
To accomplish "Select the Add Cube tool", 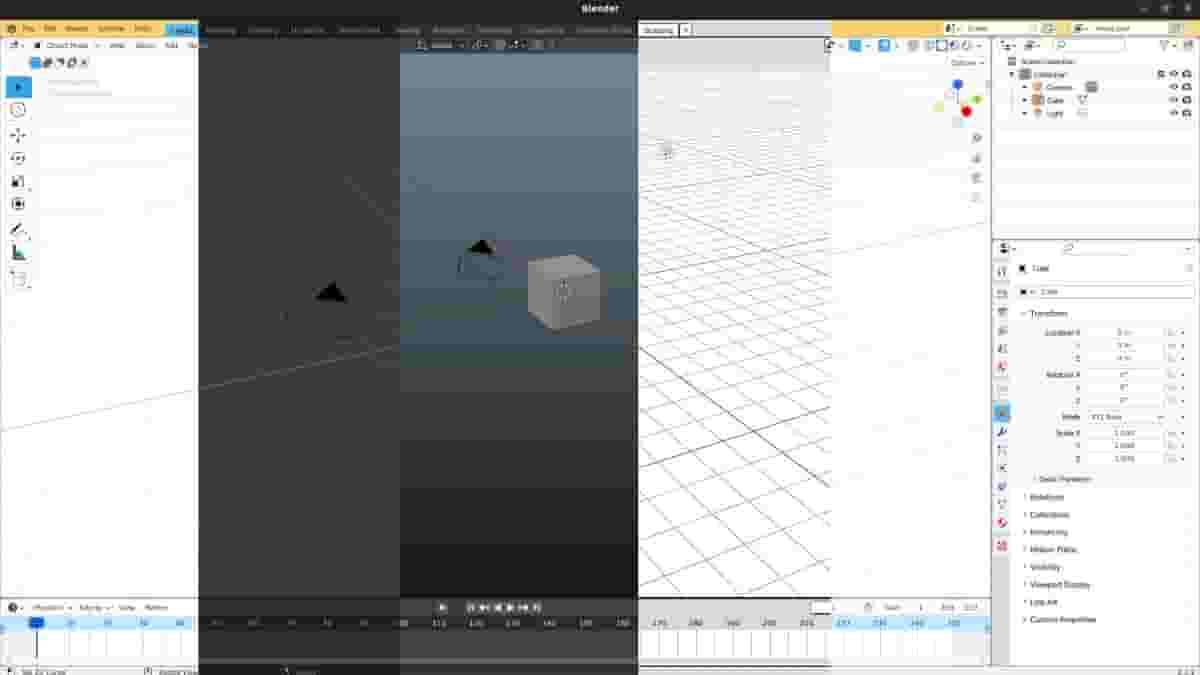I will click(x=18, y=279).
